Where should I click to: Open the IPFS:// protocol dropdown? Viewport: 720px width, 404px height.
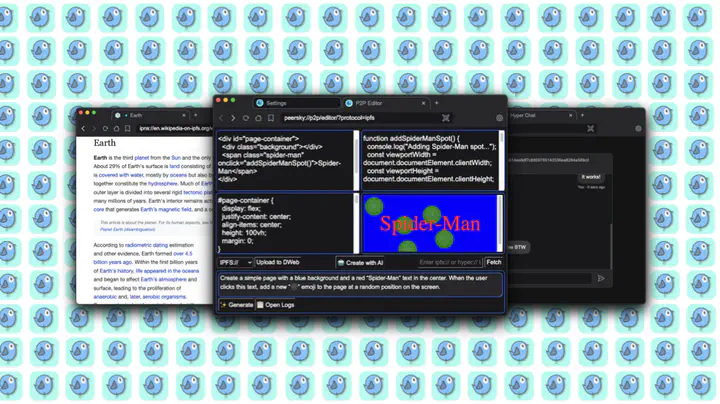pyautogui.click(x=235, y=262)
